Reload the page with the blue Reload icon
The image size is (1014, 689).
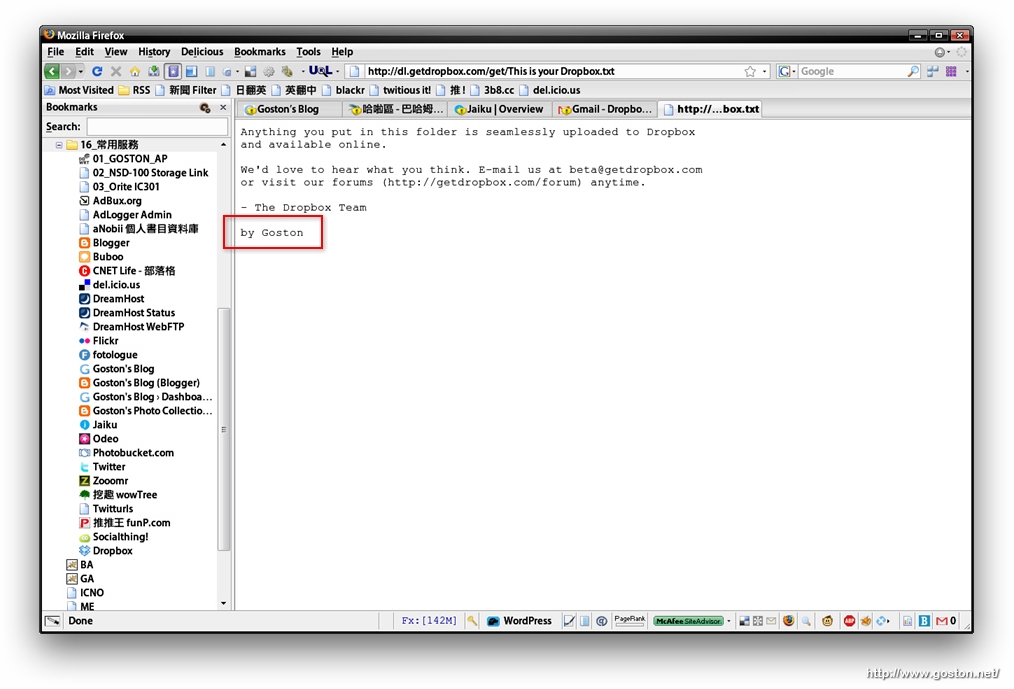tap(97, 71)
